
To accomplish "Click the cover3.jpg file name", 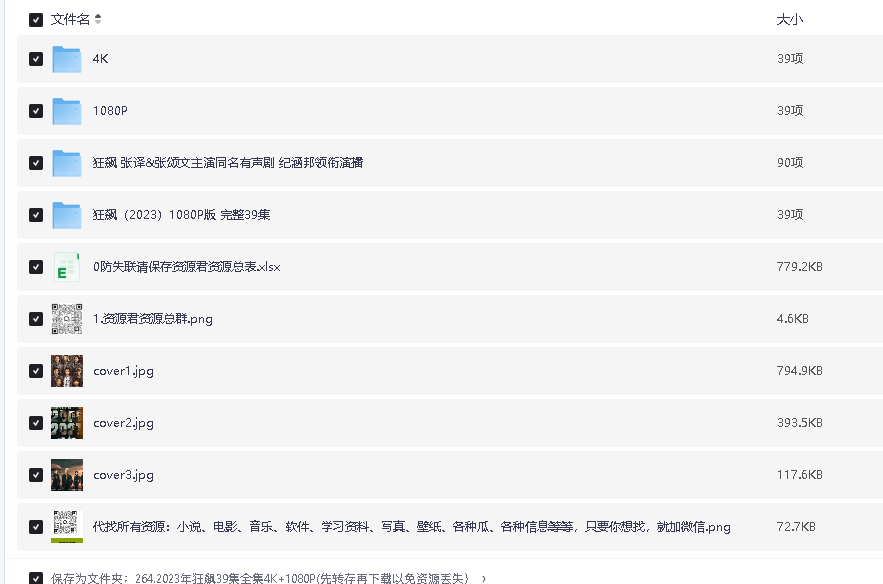I will pyautogui.click(x=123, y=474).
